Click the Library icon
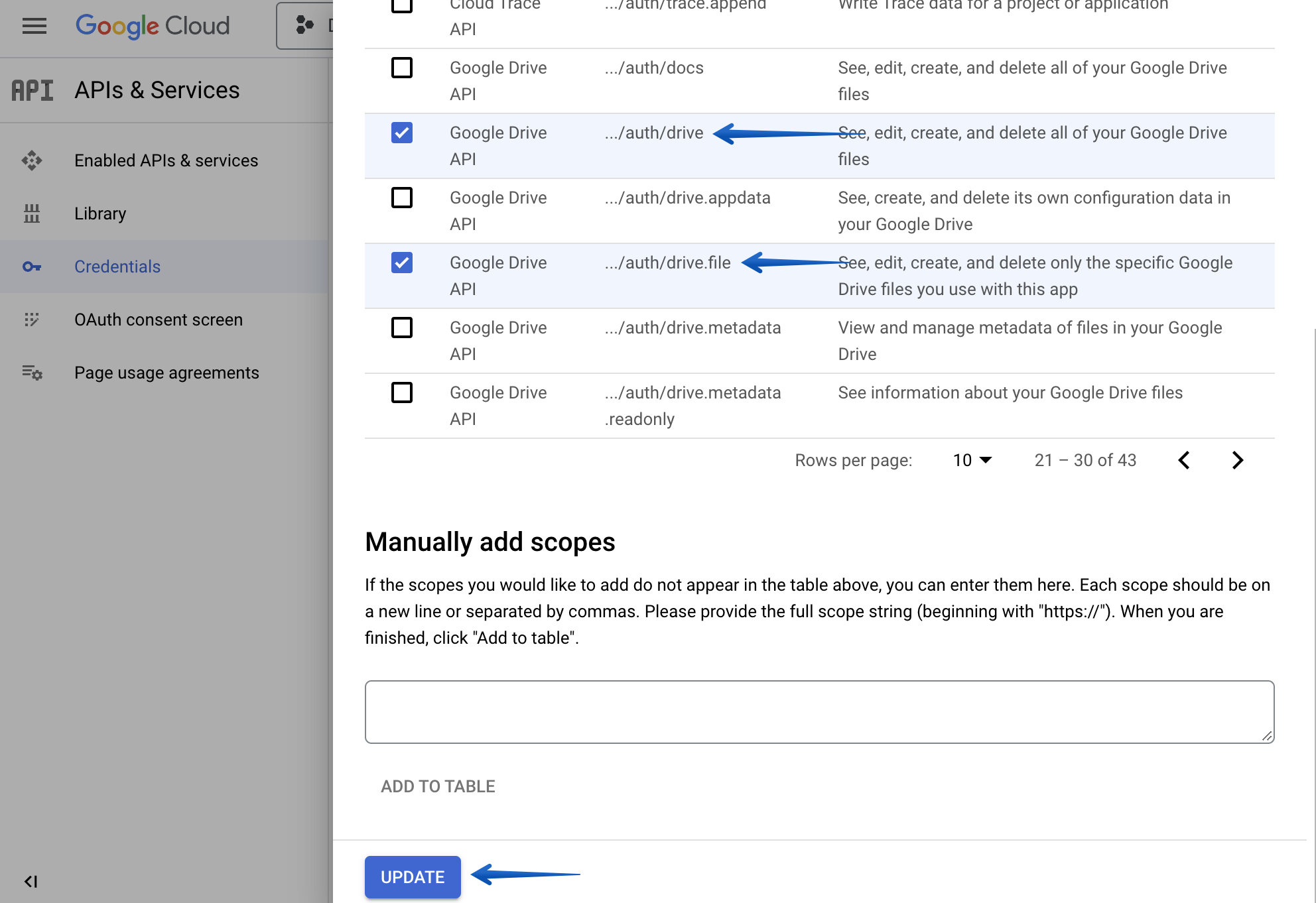 [x=32, y=213]
